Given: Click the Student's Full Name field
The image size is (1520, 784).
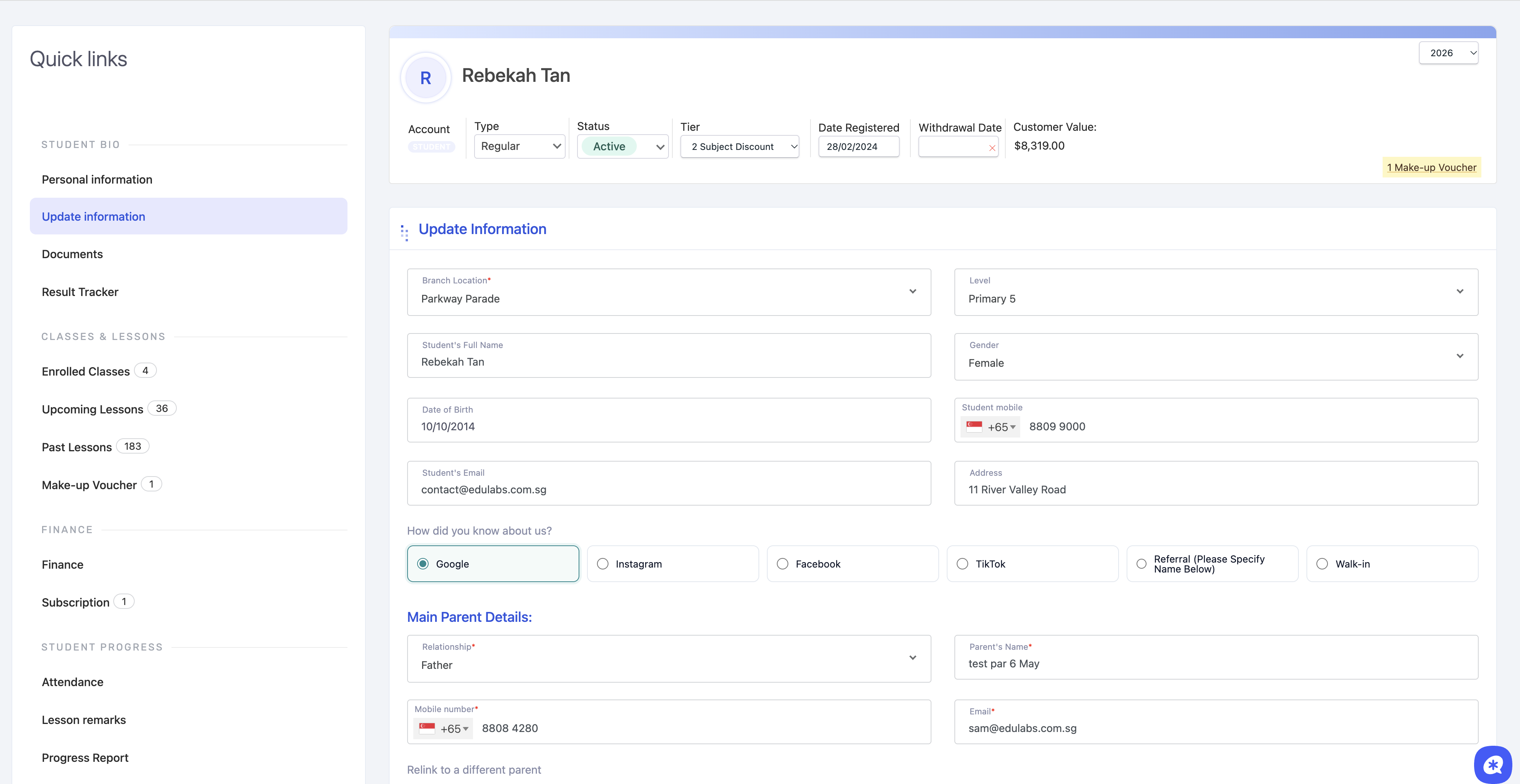Looking at the screenshot, I should pyautogui.click(x=669, y=355).
